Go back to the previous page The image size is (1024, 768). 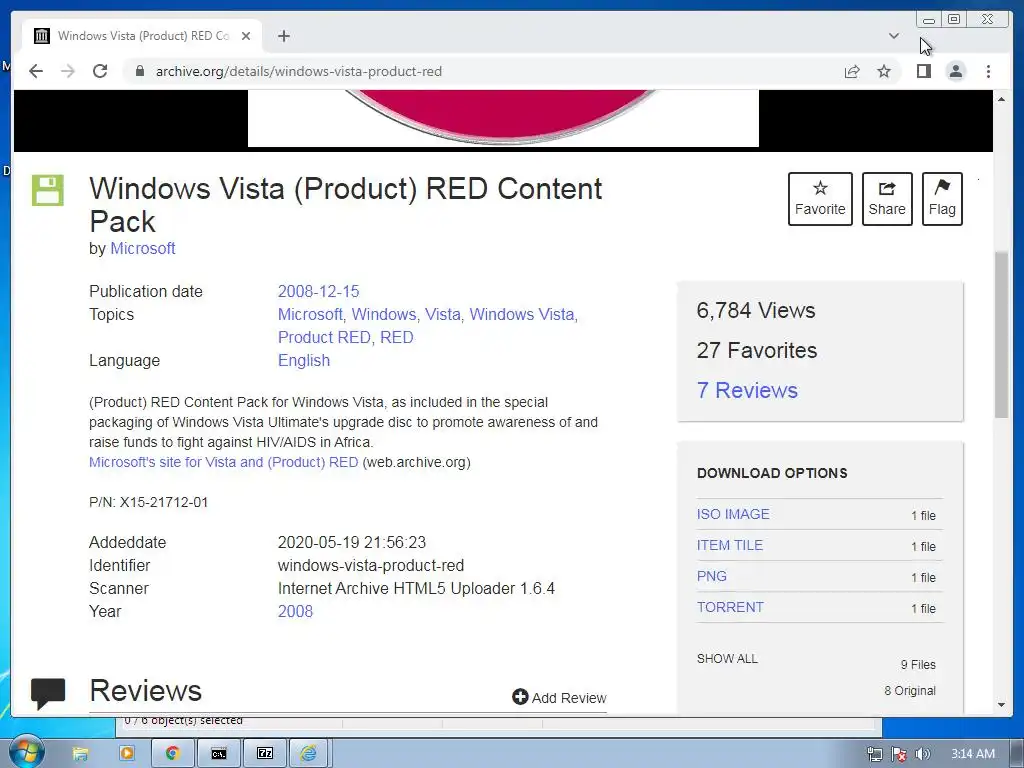pos(36,71)
